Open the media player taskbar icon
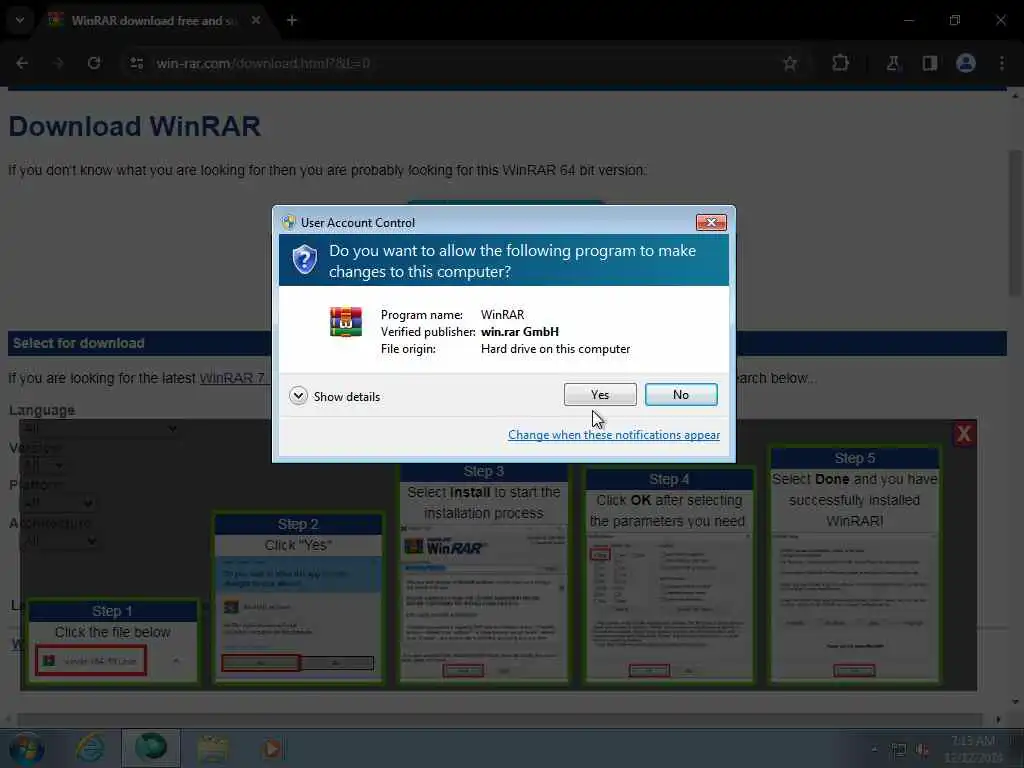 coord(272,748)
